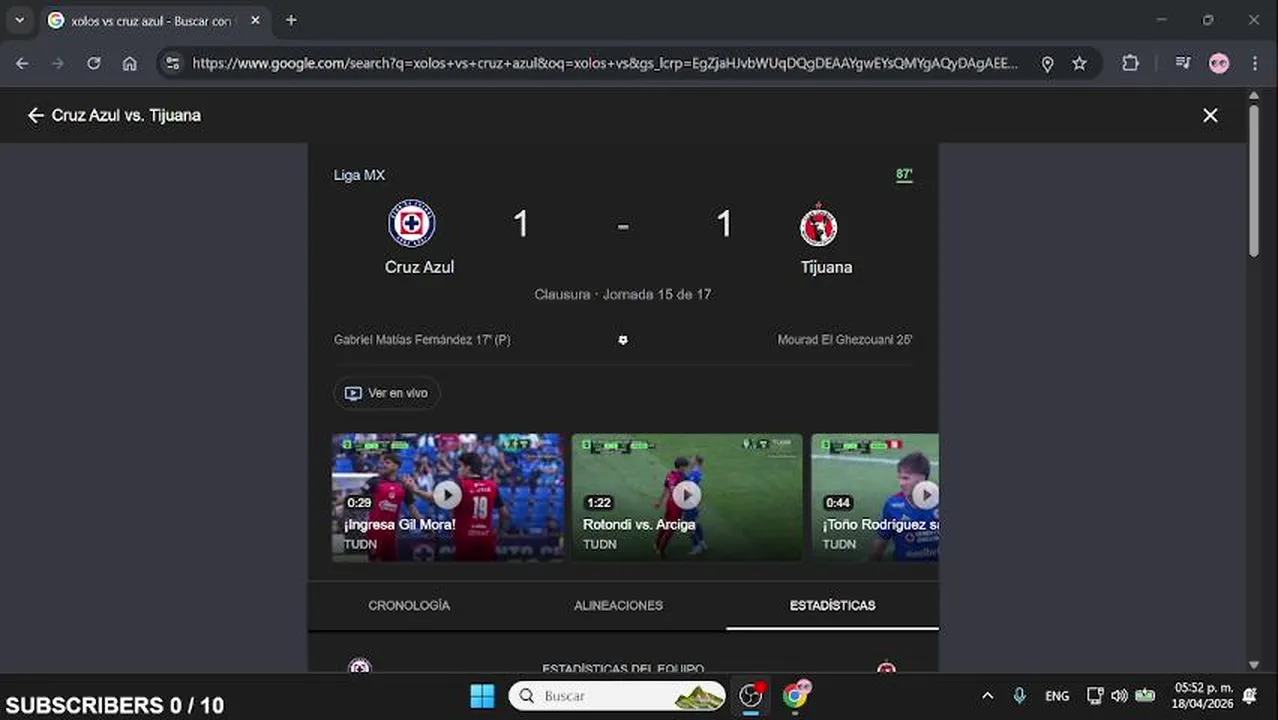Open the tab search dropdown
The image size is (1278, 720).
19,20
